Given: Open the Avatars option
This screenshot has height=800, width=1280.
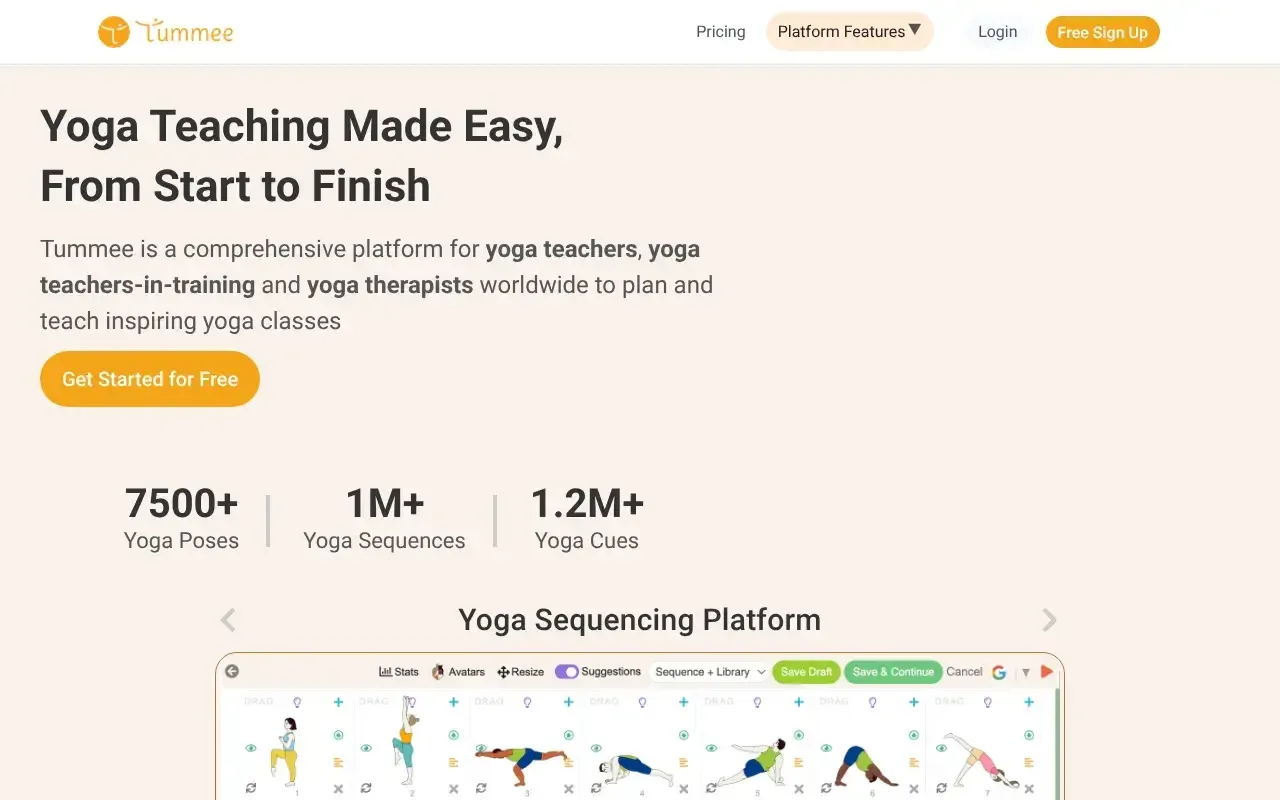Looking at the screenshot, I should [x=458, y=672].
